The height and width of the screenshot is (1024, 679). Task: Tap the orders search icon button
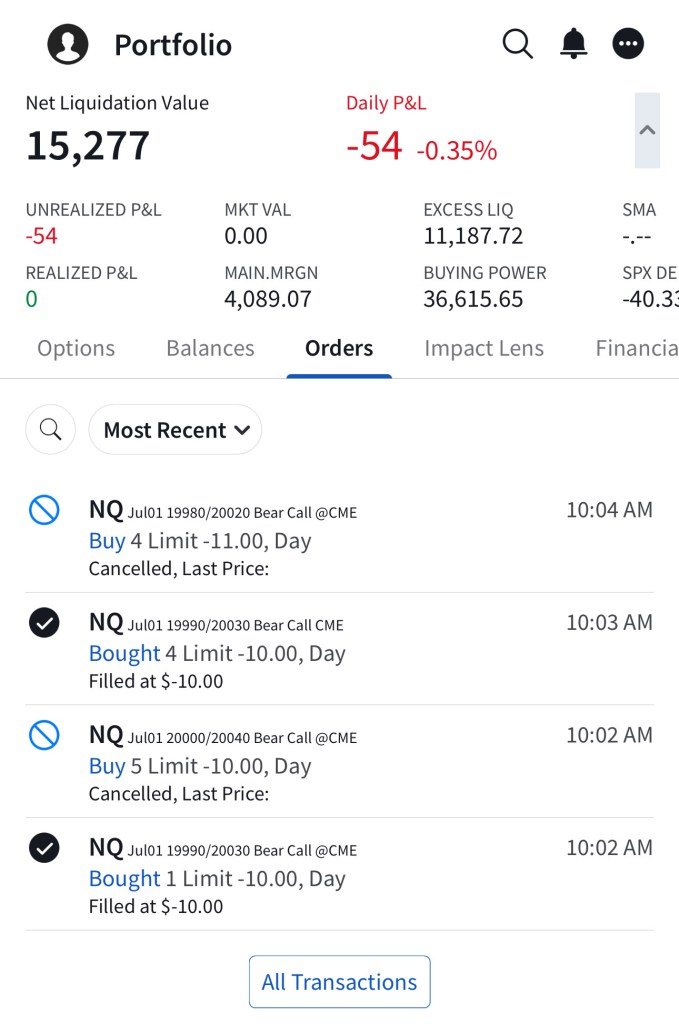(51, 430)
